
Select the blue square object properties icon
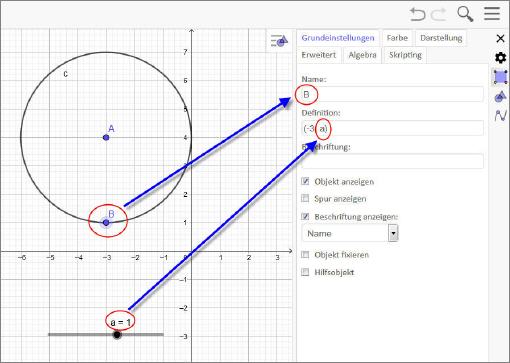click(501, 77)
